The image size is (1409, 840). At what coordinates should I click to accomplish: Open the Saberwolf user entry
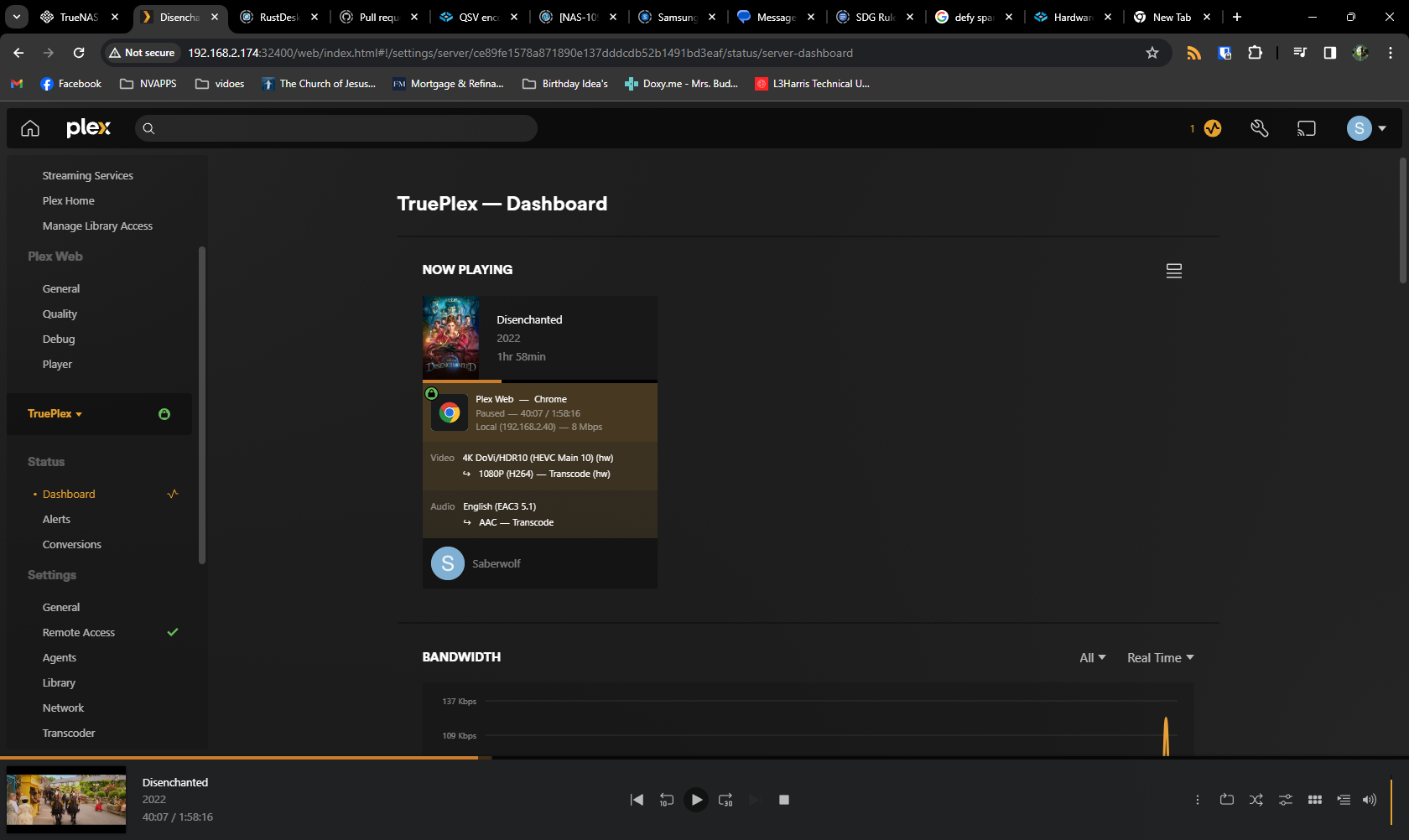[496, 564]
